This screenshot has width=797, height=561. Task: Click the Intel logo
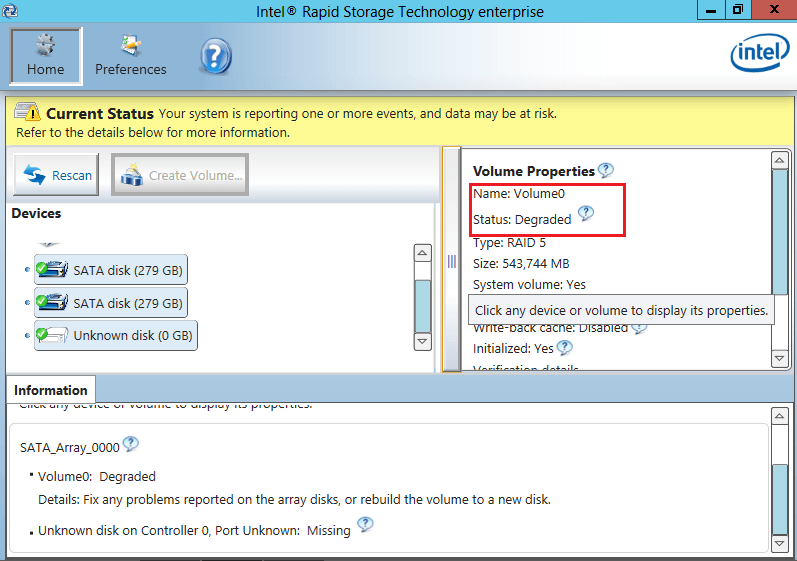point(760,52)
